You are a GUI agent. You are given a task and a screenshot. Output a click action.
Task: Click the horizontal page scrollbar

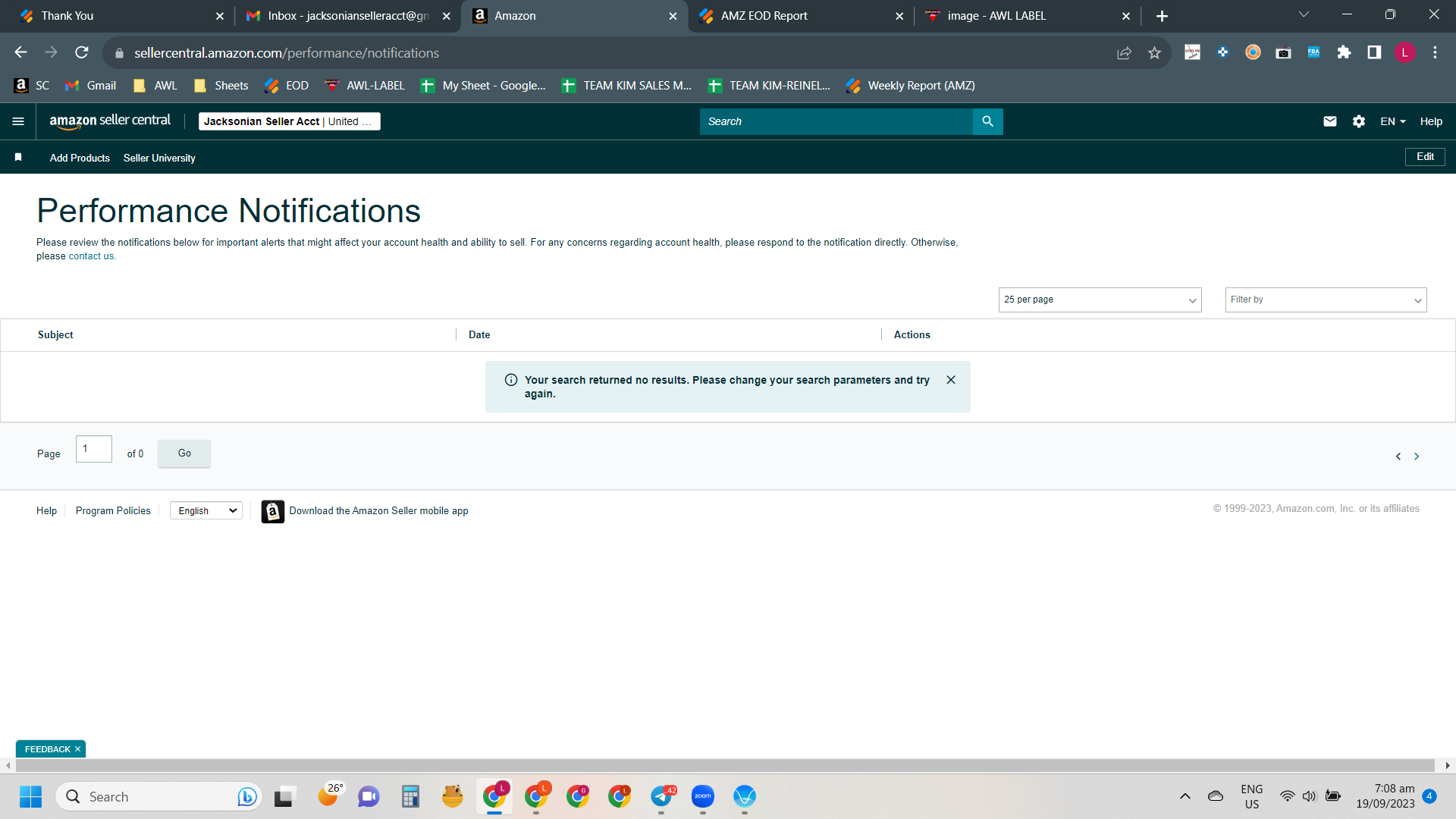pyautogui.click(x=724, y=766)
